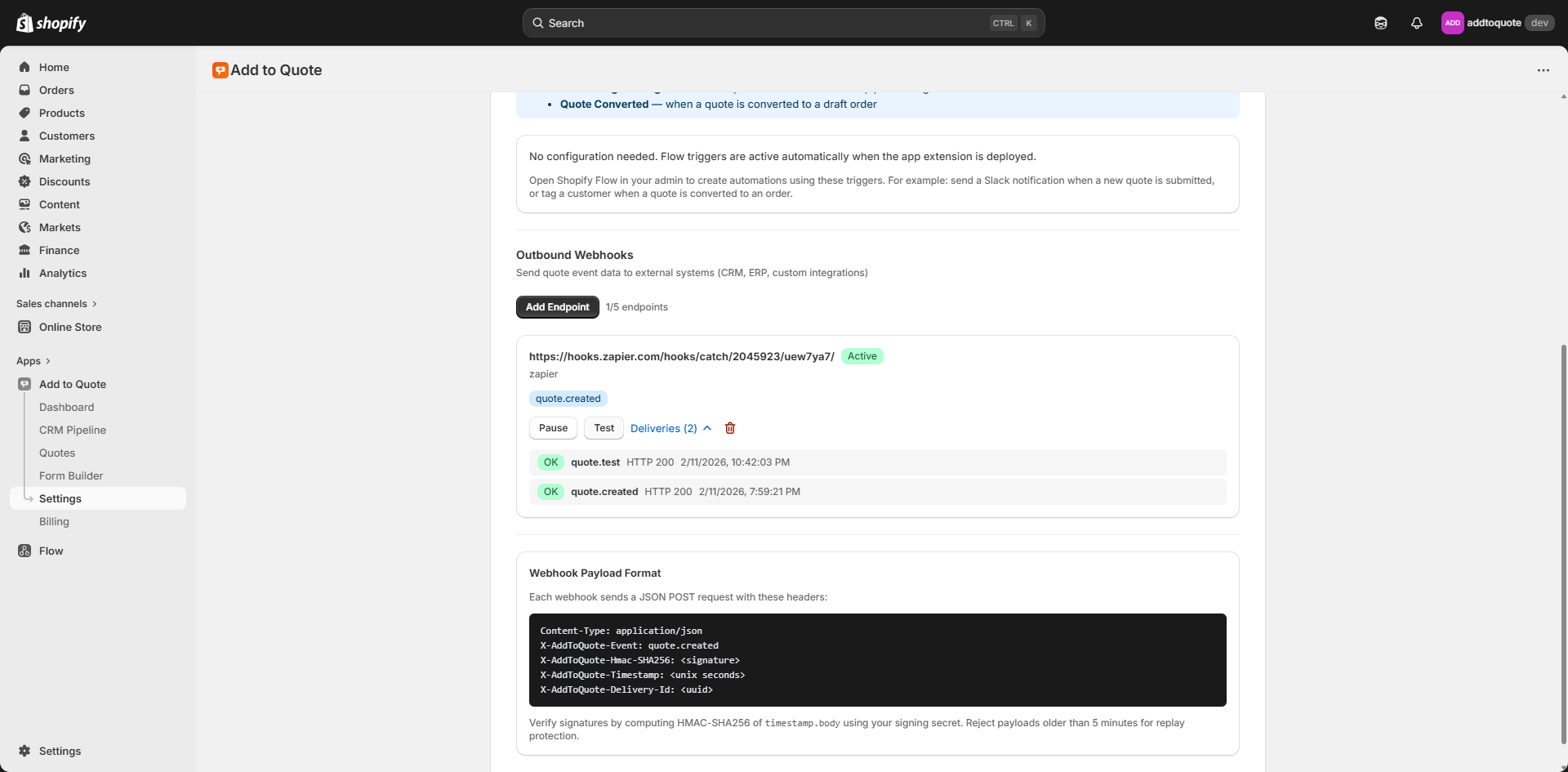The image size is (1568, 772).
Task: Select Customers in the sidebar
Action: coord(67,136)
